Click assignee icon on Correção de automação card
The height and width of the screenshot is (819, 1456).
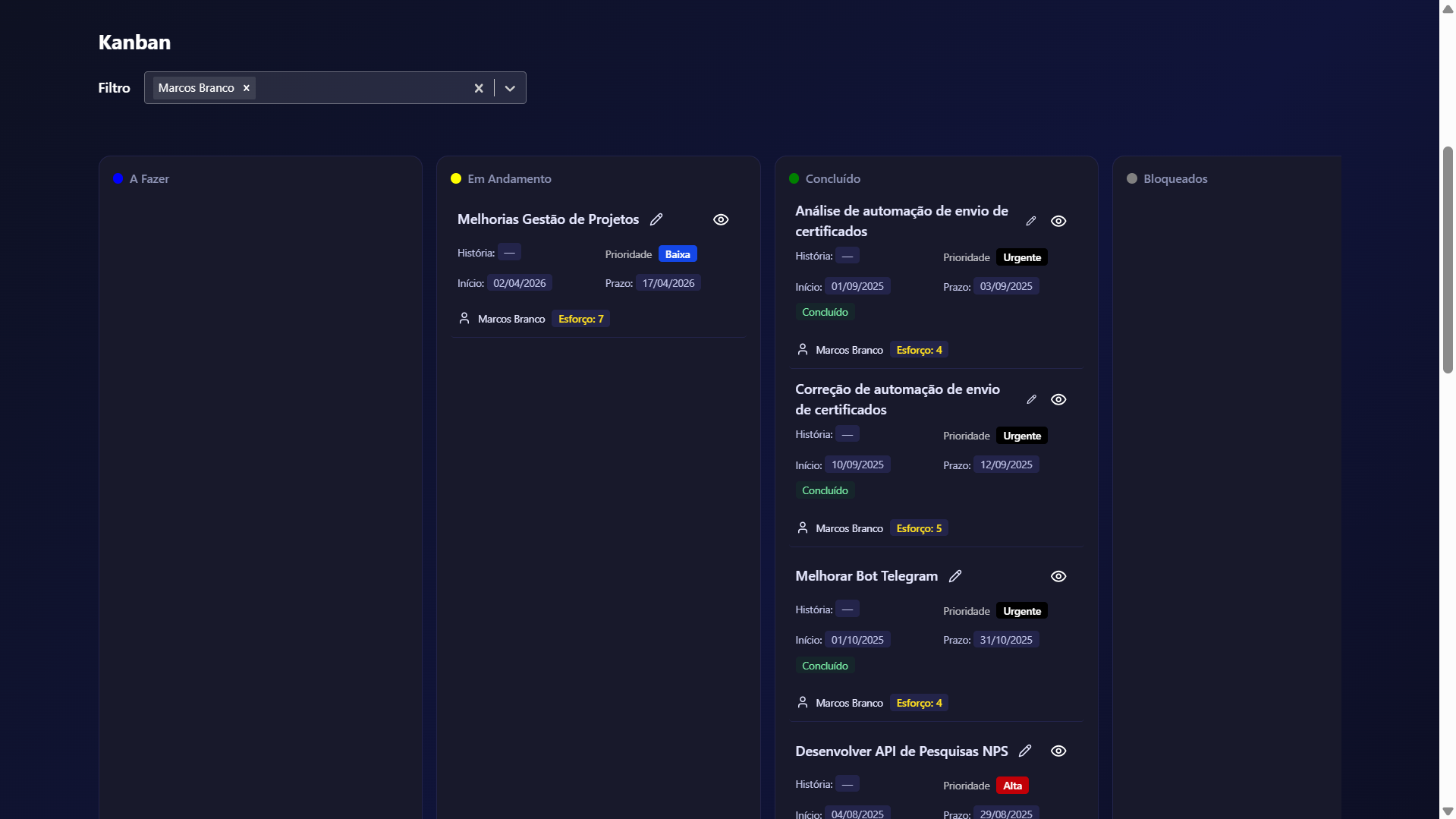click(x=803, y=528)
